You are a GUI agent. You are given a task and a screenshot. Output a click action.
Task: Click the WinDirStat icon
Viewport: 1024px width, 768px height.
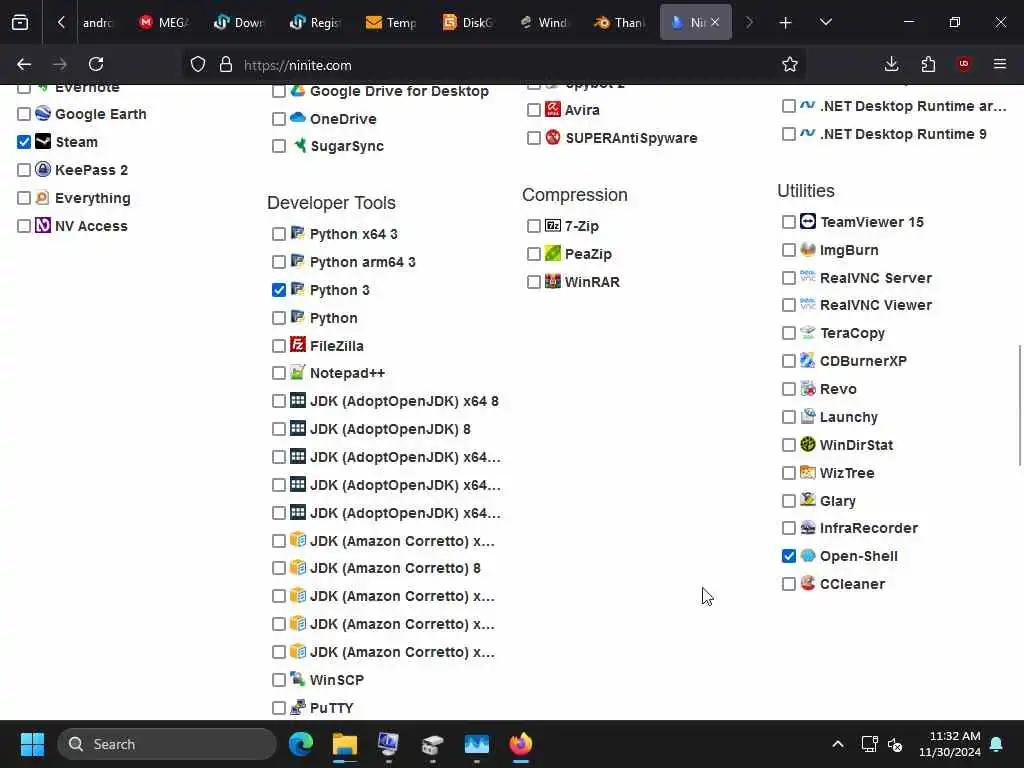tap(808, 444)
